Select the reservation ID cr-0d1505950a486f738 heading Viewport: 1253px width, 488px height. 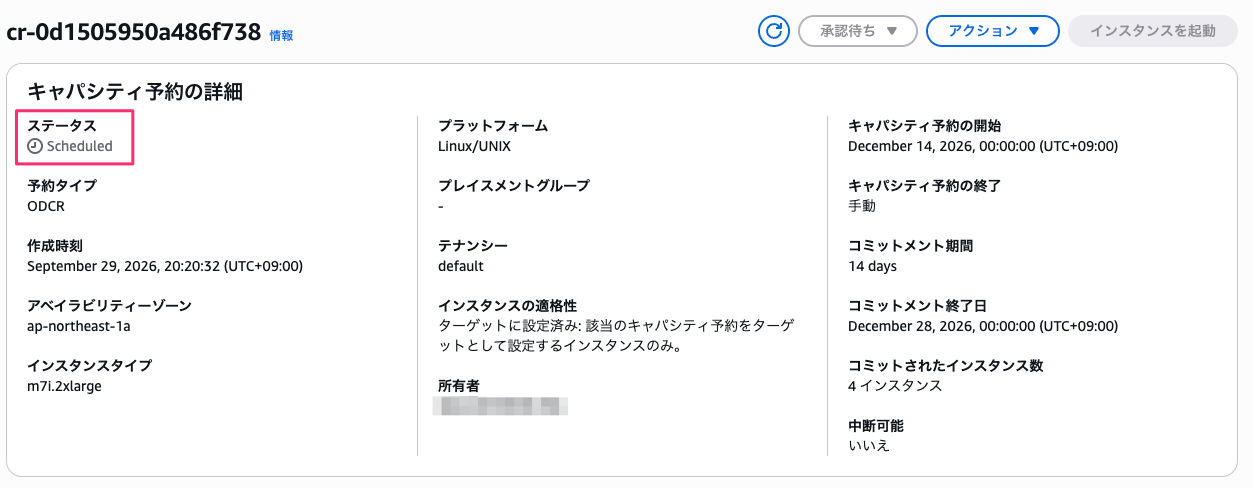[x=134, y=32]
